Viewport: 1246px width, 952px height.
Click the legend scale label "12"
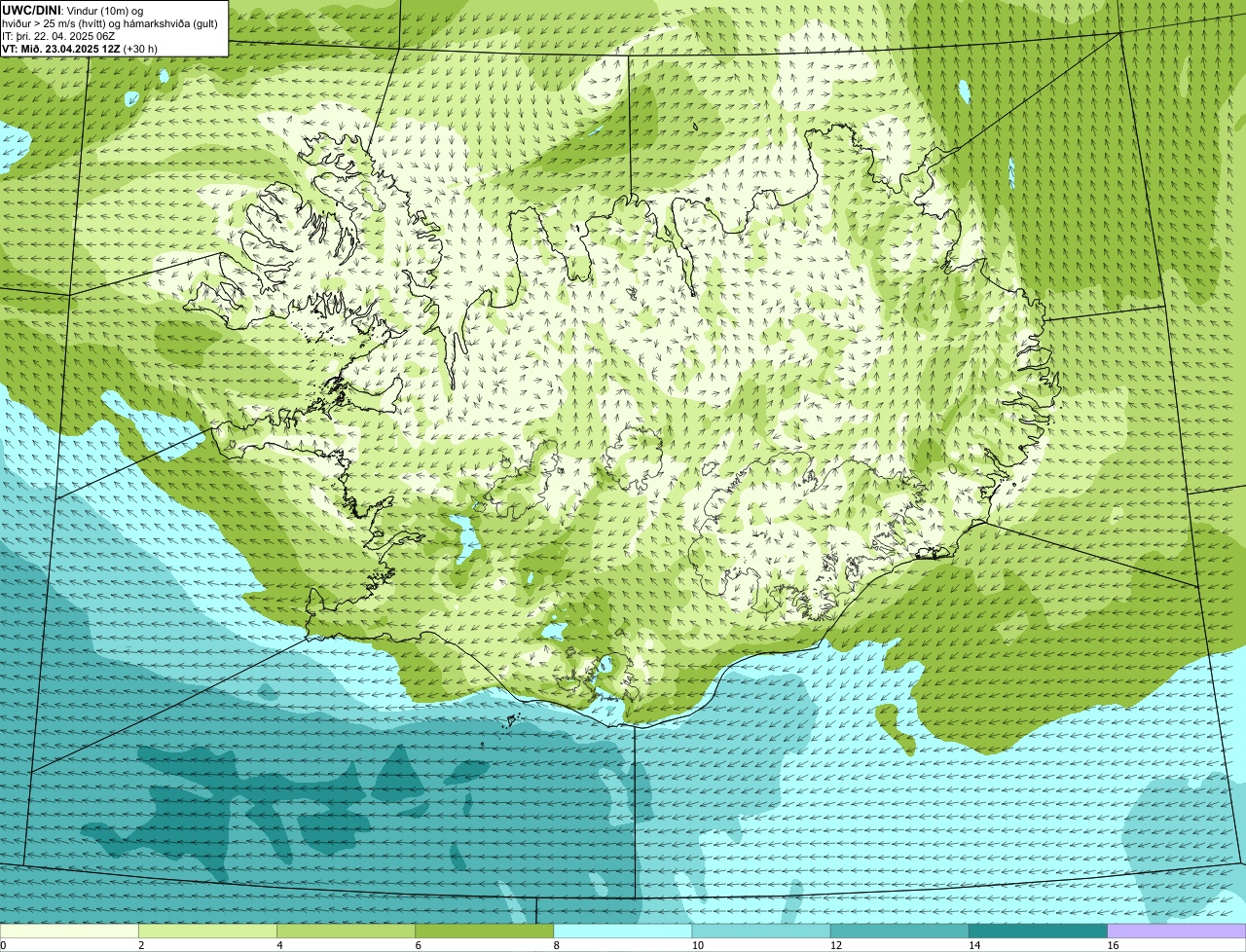pyautogui.click(x=836, y=945)
